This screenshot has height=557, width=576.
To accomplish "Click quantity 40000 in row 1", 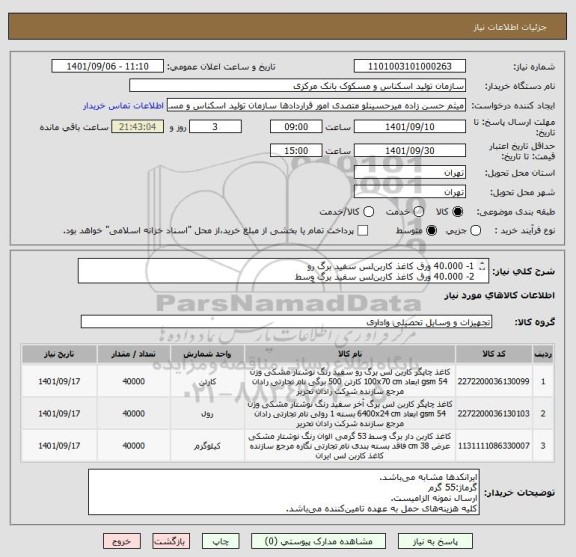I will tap(133, 381).
